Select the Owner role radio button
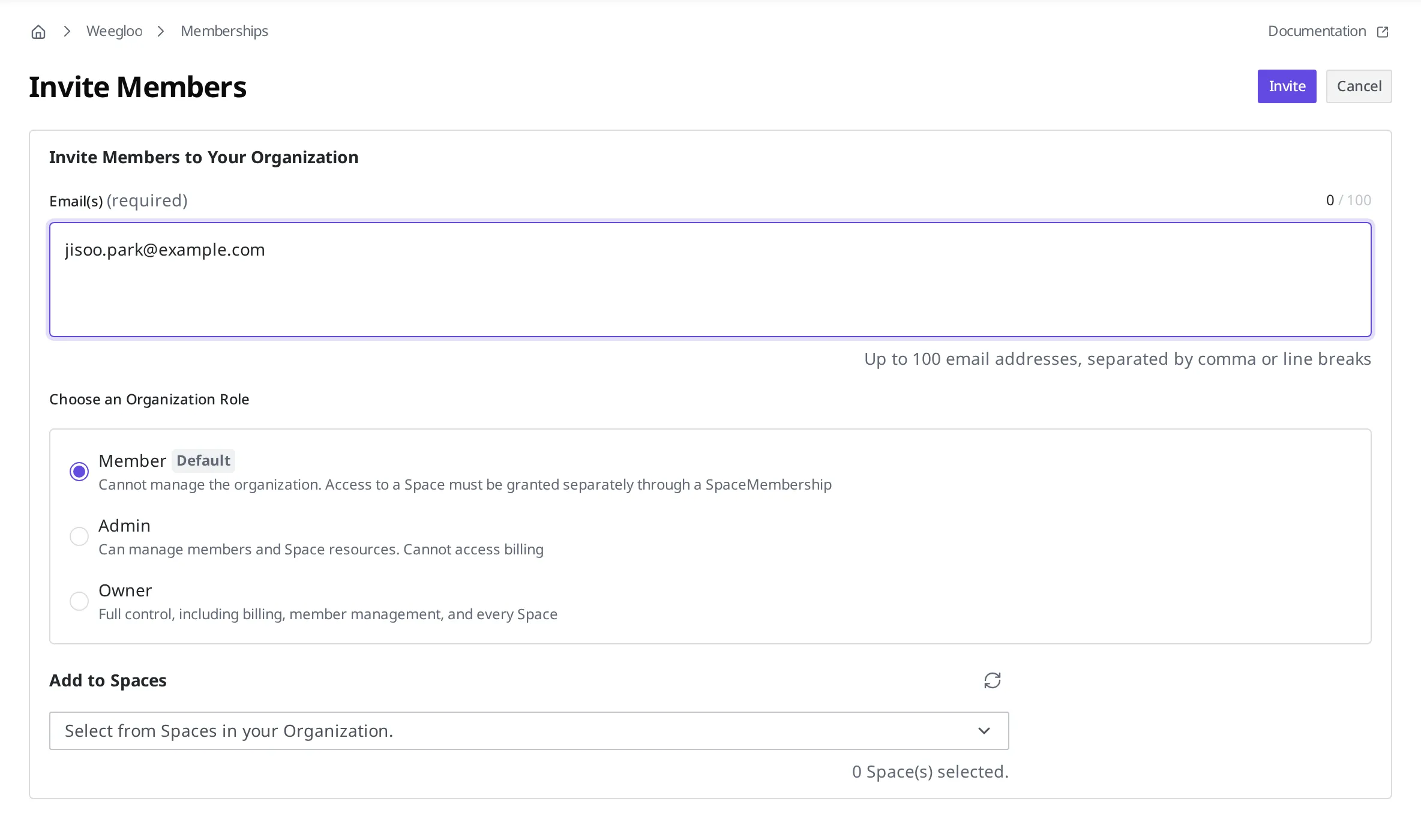Screen dimensions: 1421x840 pos(79,601)
